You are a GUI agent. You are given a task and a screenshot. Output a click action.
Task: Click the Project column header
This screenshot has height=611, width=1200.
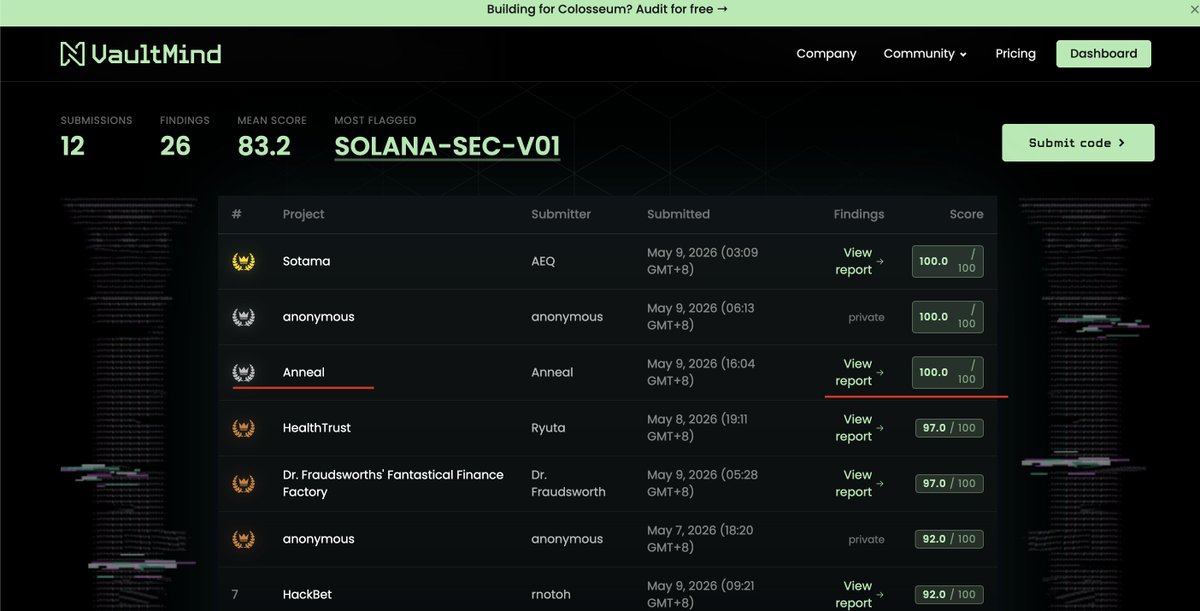pyautogui.click(x=304, y=214)
